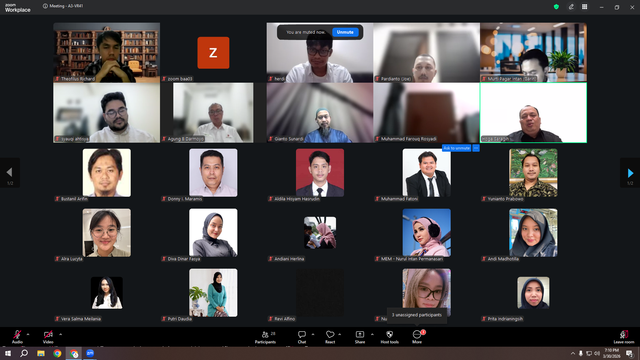The image size is (640, 360).
Task: Expand the Audio options arrow
Action: coord(28,334)
